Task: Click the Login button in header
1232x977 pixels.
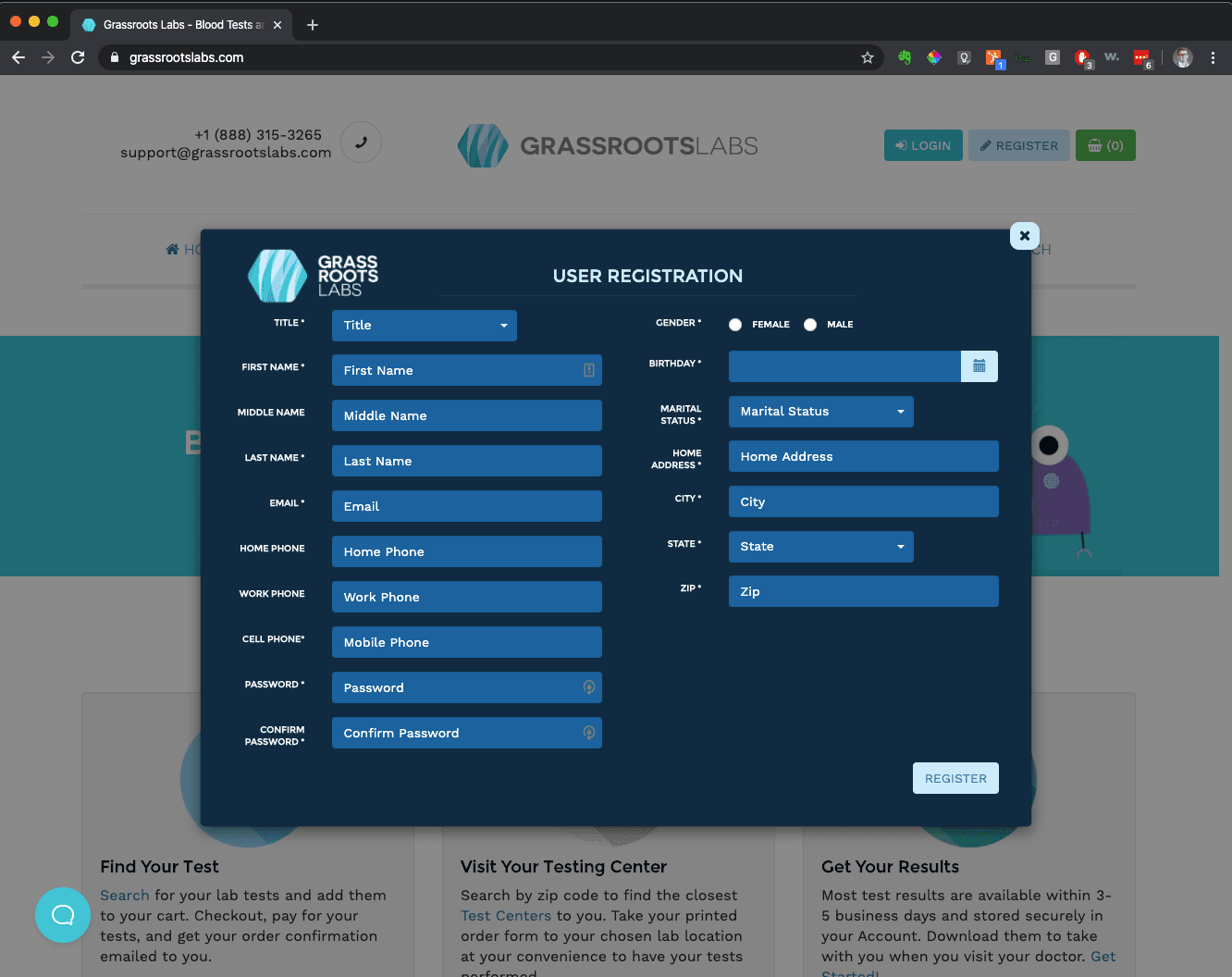Action: tap(922, 145)
